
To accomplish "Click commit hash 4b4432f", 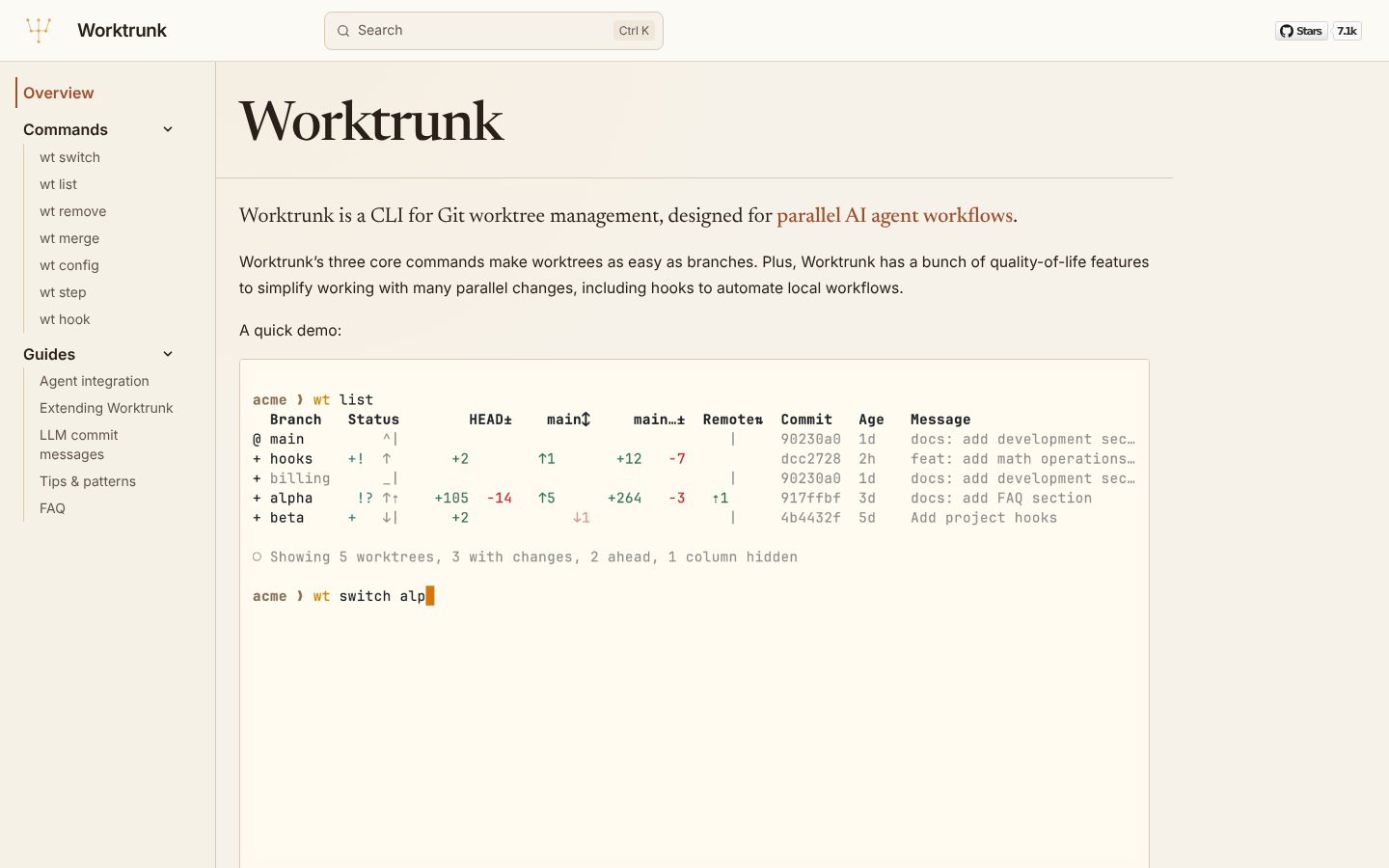I will click(811, 518).
